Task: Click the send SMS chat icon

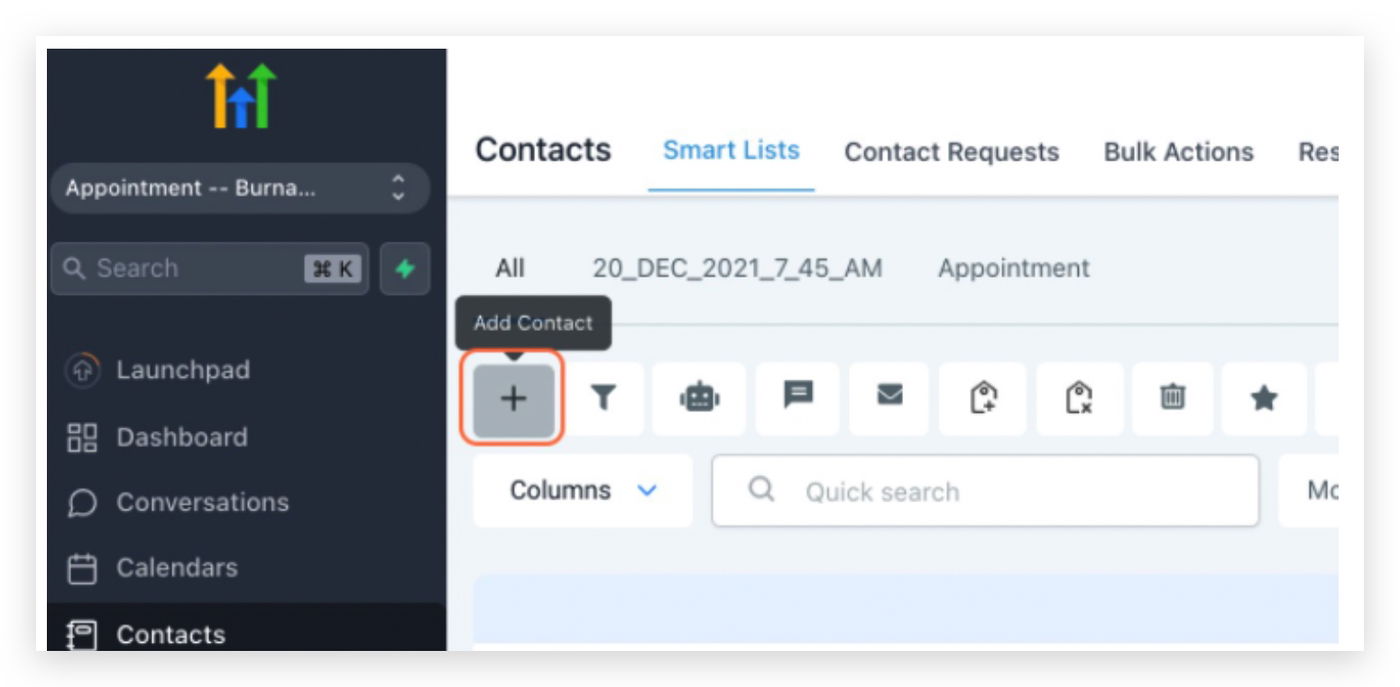Action: point(797,397)
